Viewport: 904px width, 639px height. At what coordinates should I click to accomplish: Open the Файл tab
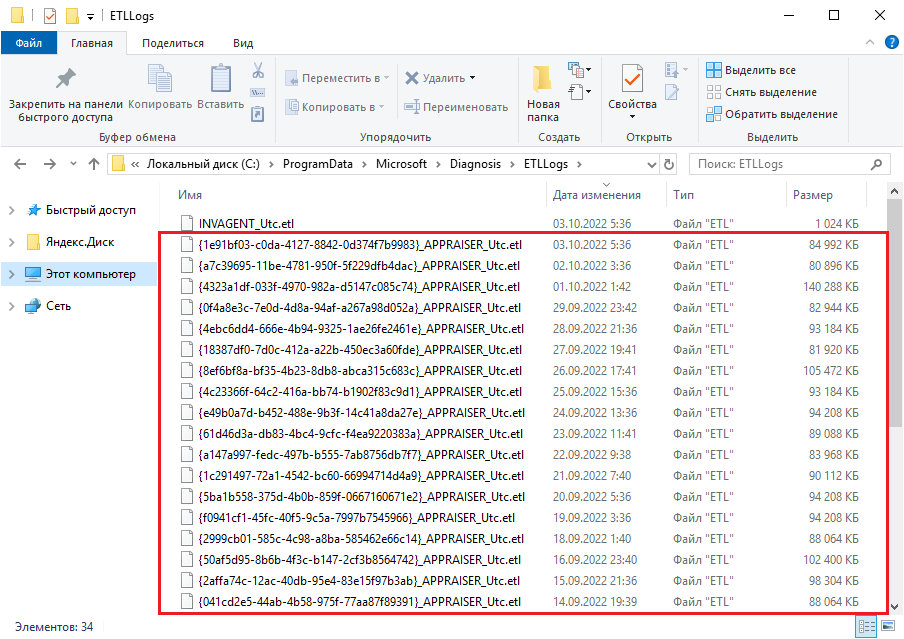[29, 43]
